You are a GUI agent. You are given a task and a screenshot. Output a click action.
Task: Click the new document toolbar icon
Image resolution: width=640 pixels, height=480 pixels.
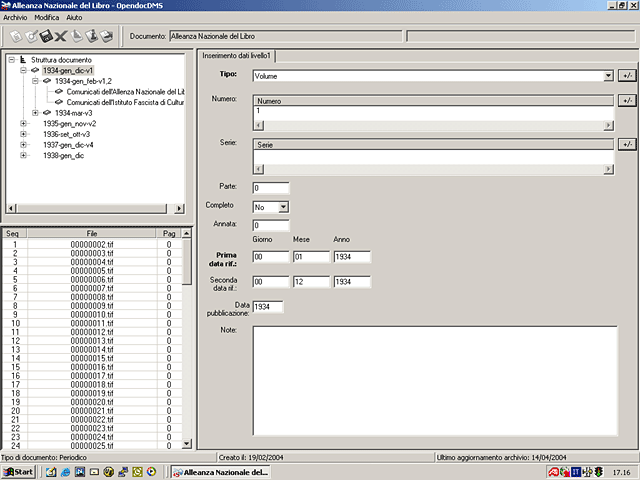pyautogui.click(x=16, y=36)
